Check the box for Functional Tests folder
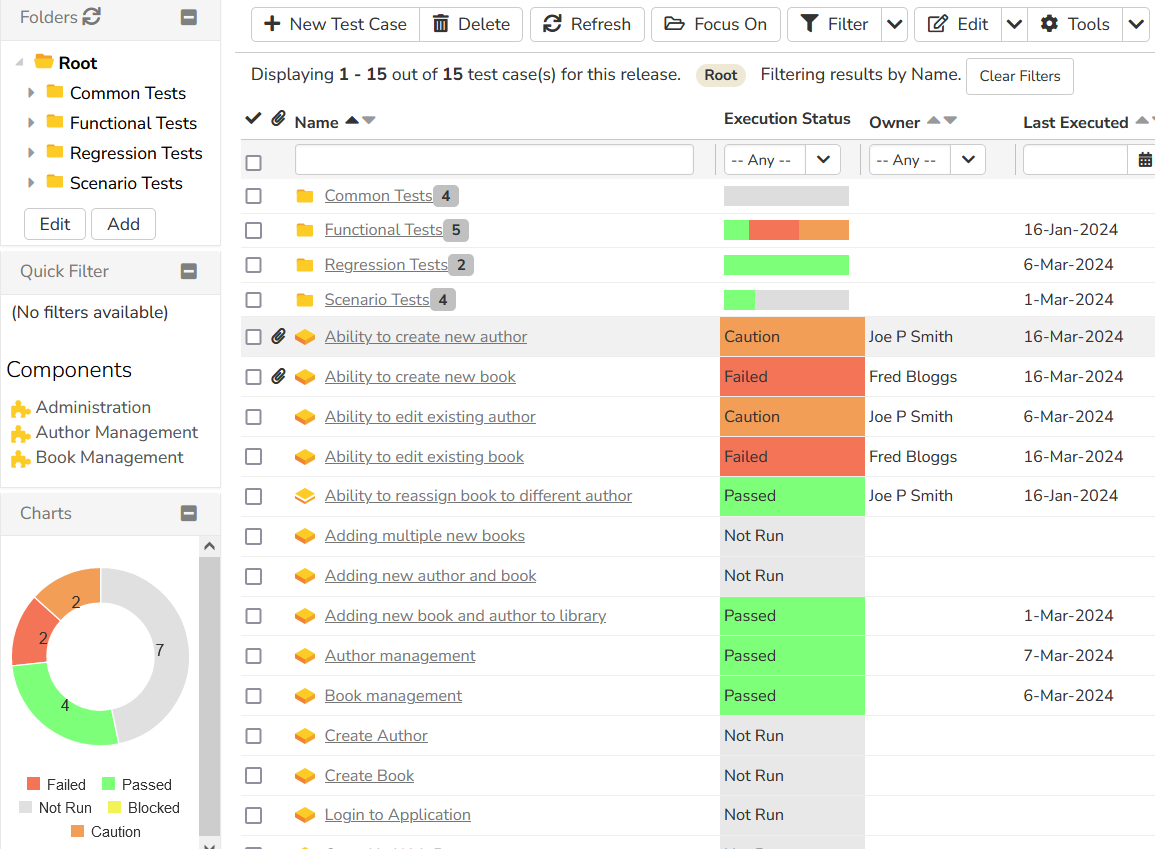This screenshot has height=849, width=1155. [x=254, y=231]
